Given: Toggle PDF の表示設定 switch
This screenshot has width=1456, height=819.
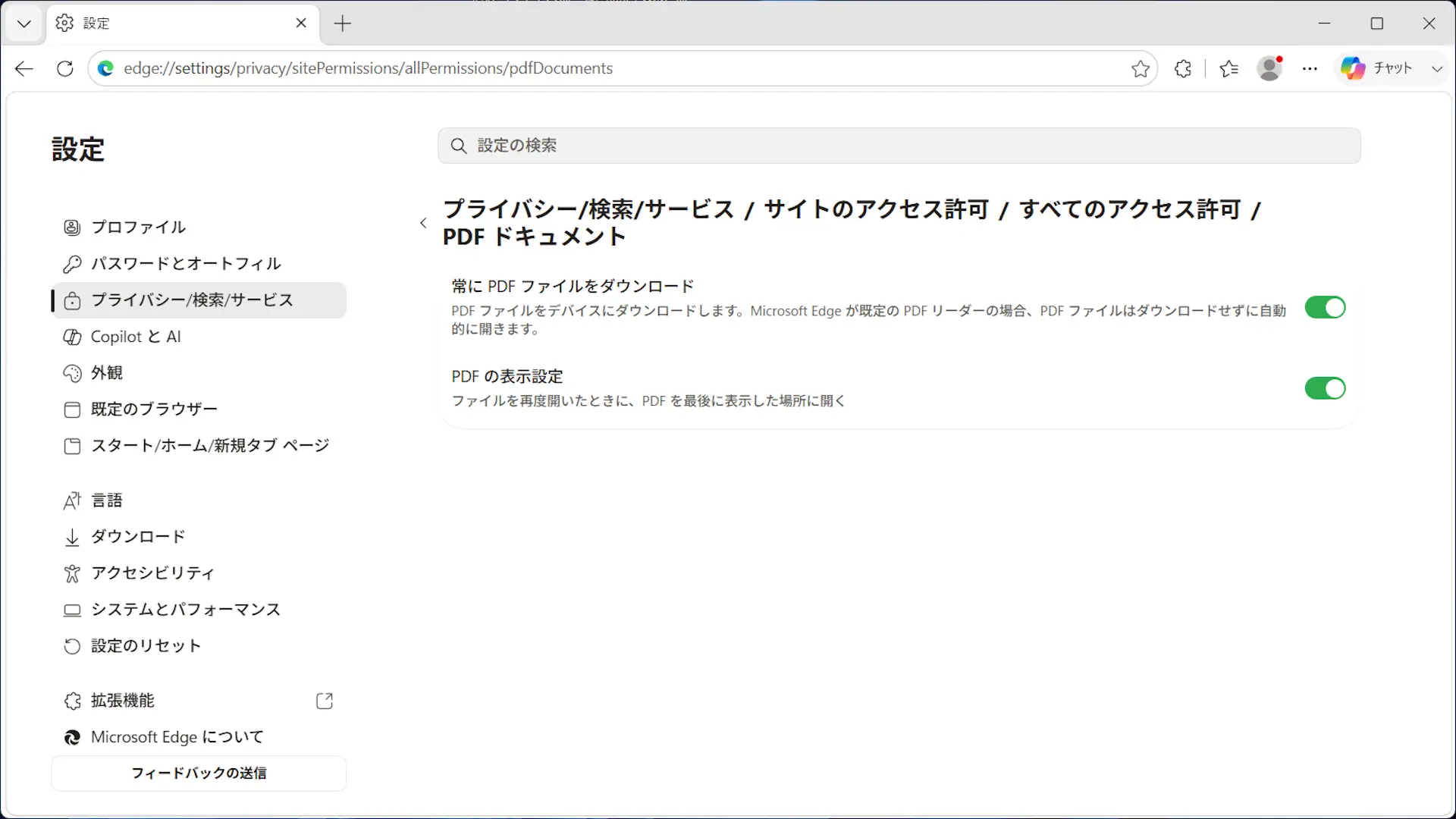Looking at the screenshot, I should coord(1325,388).
